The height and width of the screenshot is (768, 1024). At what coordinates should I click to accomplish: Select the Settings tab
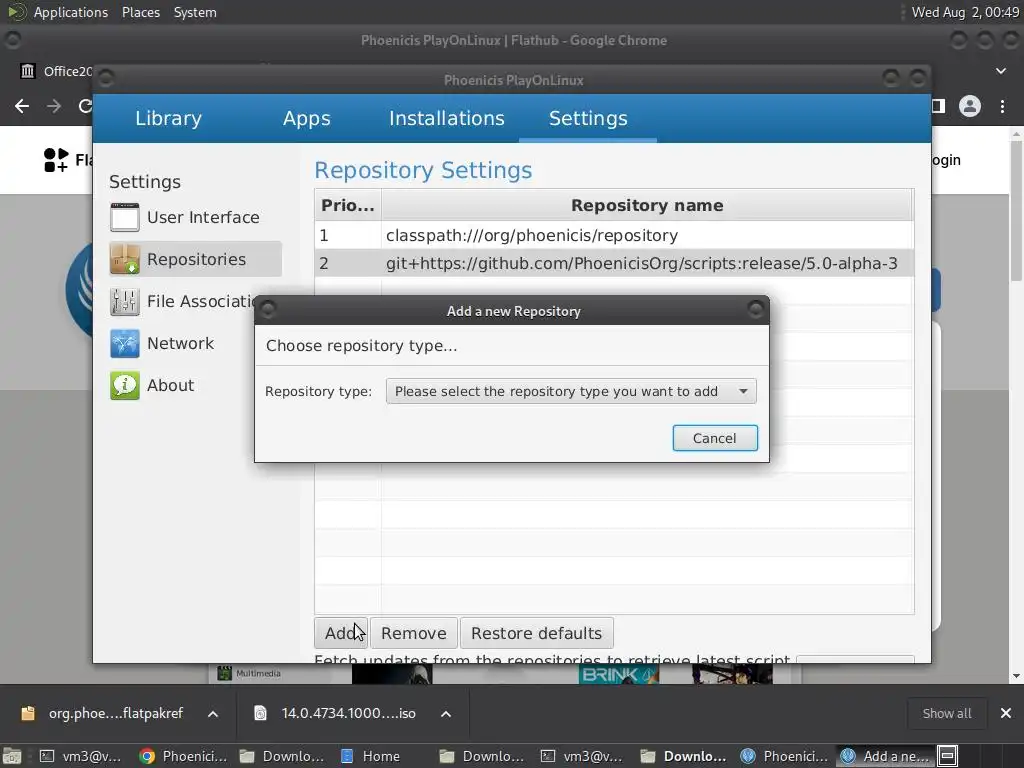pyautogui.click(x=588, y=118)
